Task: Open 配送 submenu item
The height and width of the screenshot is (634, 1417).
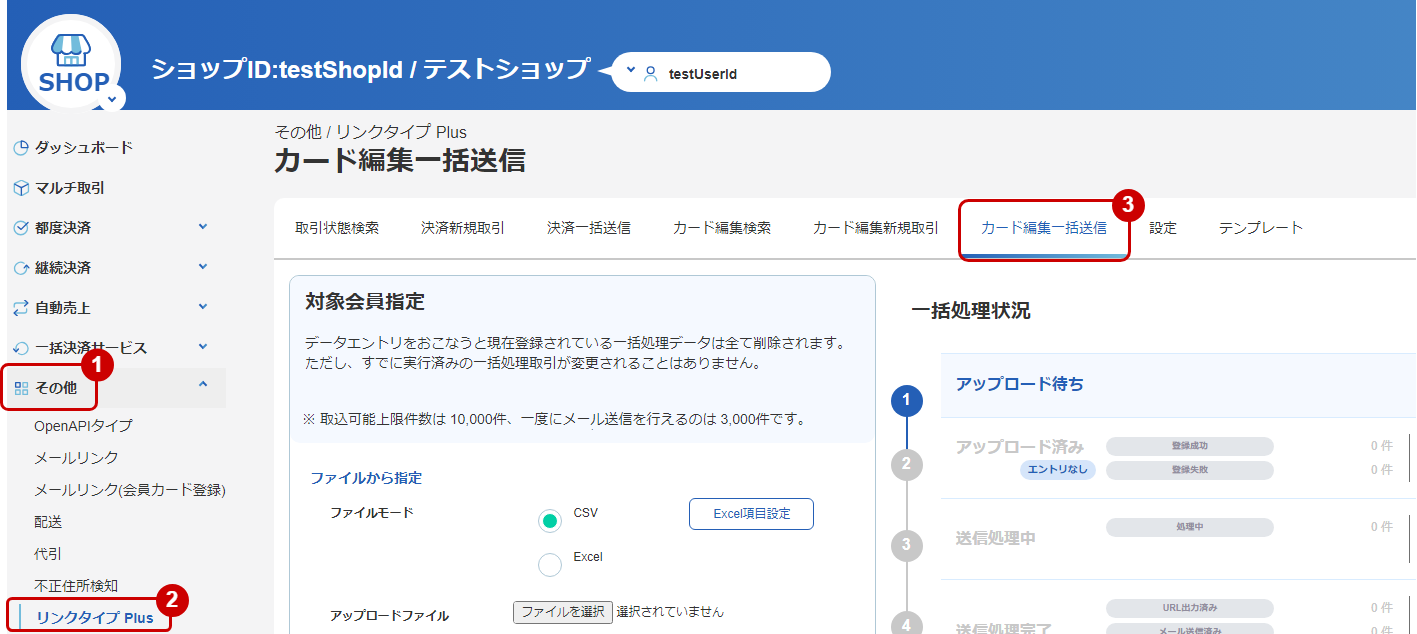Action: (48, 522)
